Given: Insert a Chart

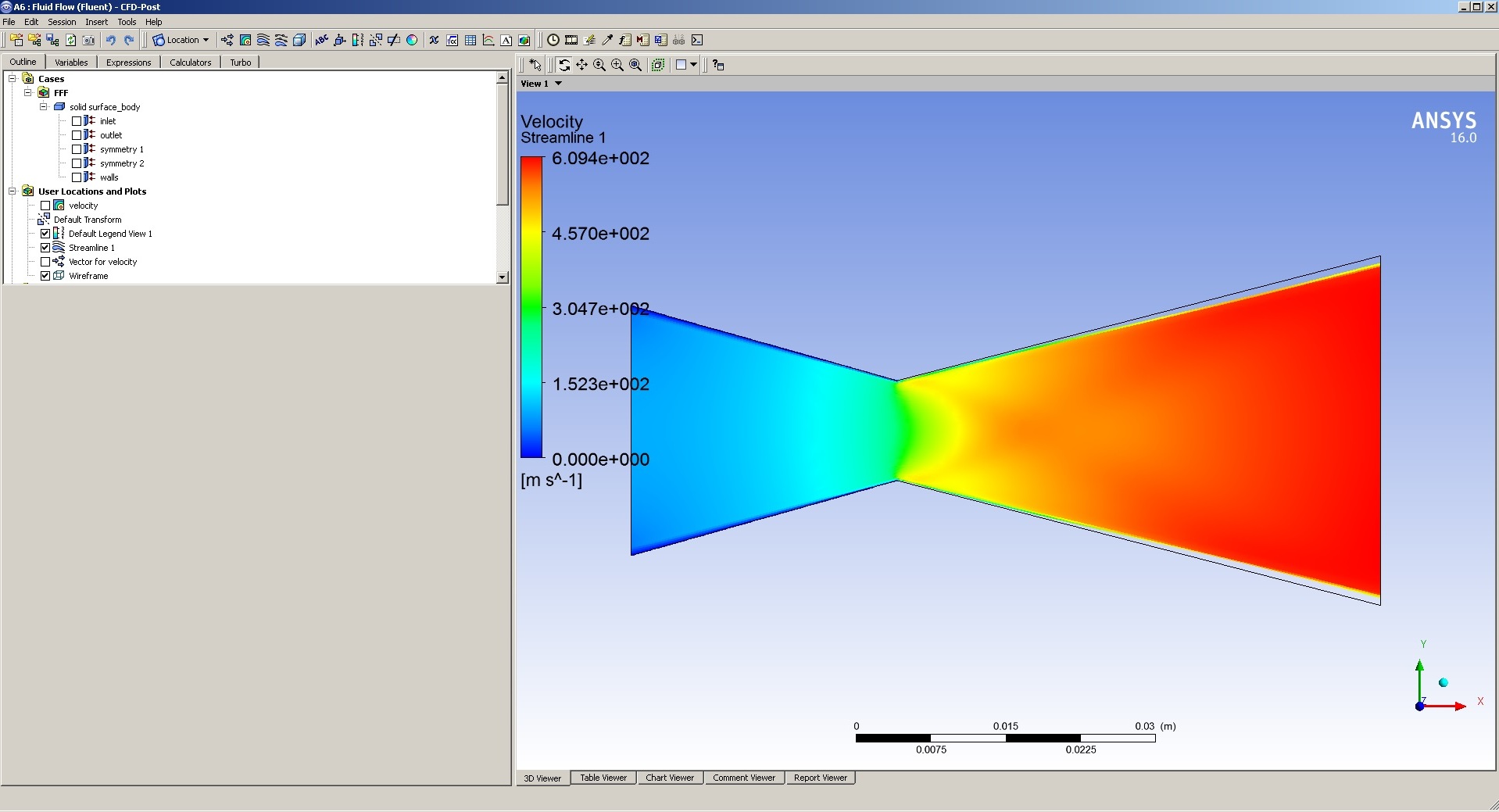Looking at the screenshot, I should [488, 40].
